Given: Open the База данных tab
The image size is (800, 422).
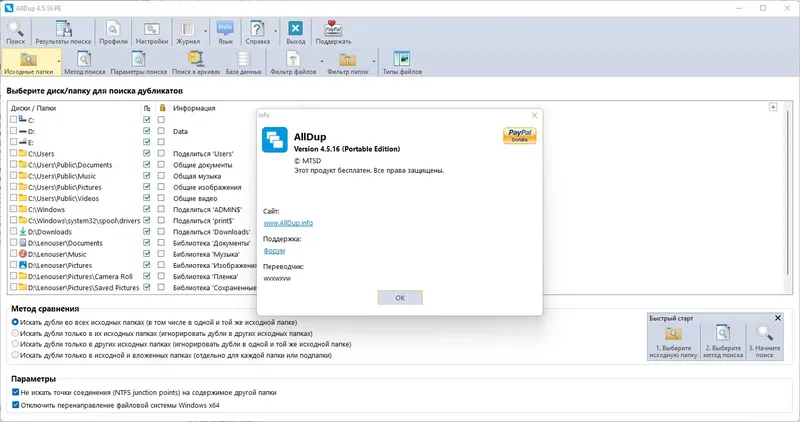Looking at the screenshot, I should [243, 63].
